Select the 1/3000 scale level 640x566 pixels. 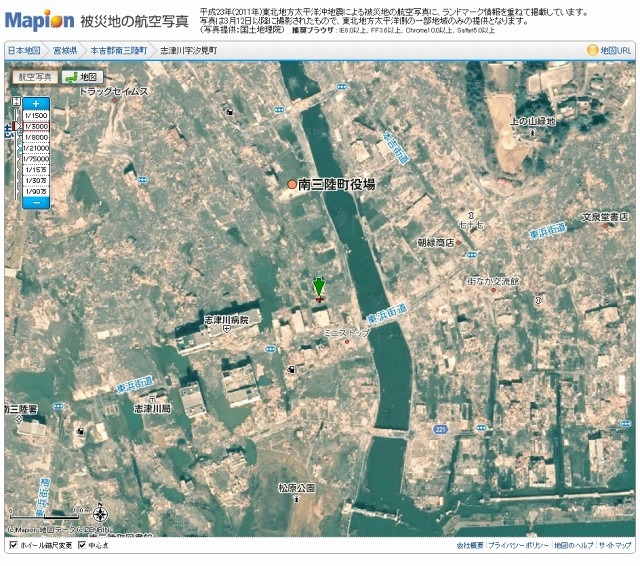(36, 127)
